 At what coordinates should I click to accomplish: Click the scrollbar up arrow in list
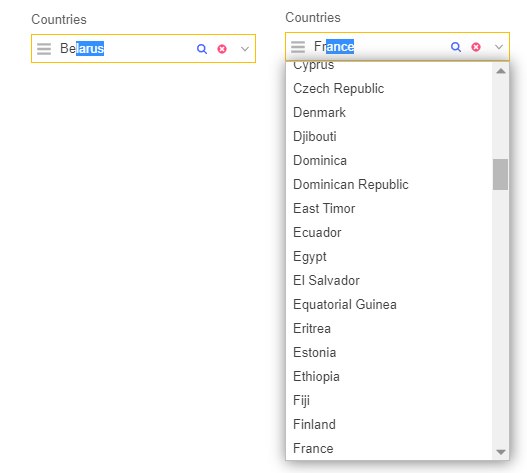[x=501, y=71]
